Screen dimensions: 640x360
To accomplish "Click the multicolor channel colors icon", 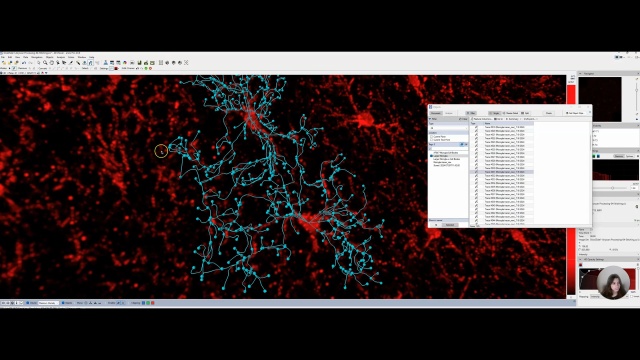I will tap(125, 63).
